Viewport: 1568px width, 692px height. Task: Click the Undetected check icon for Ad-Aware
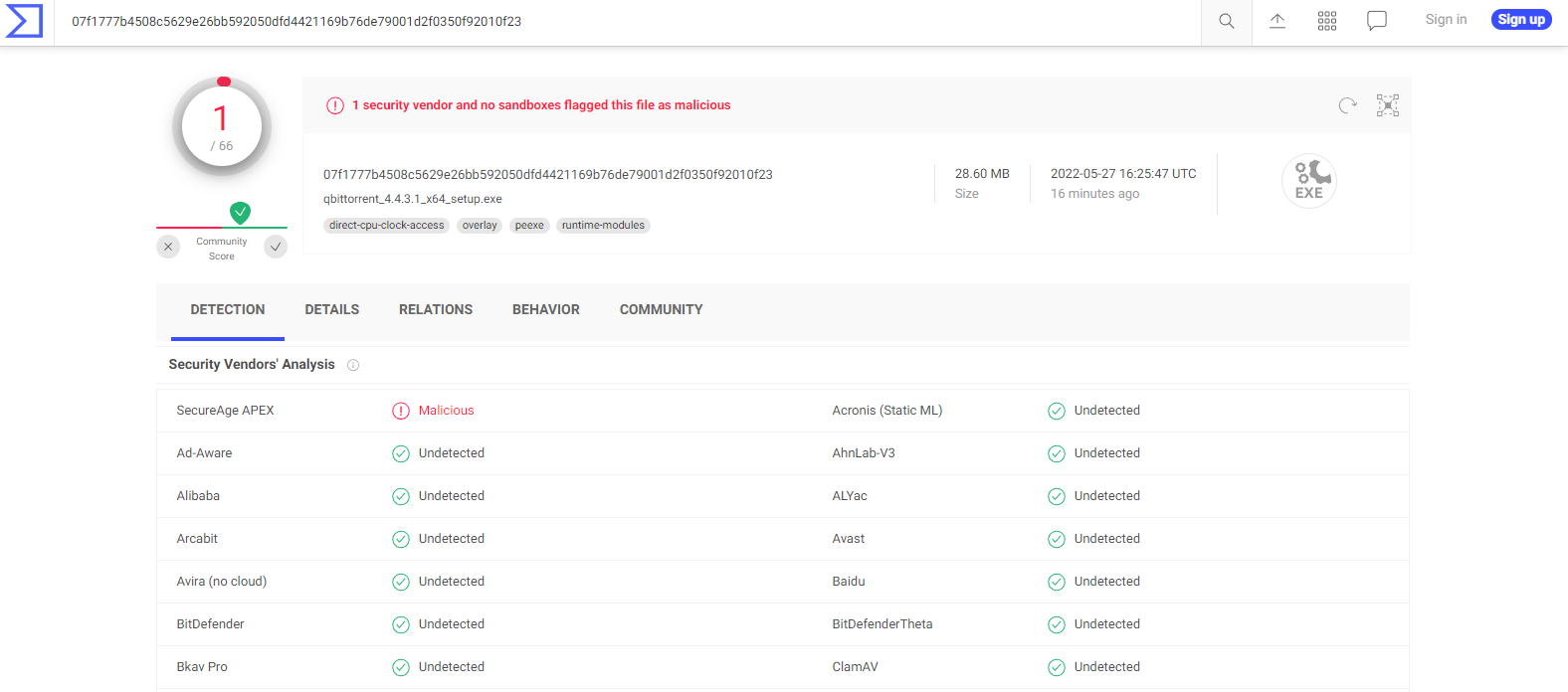tap(401, 453)
